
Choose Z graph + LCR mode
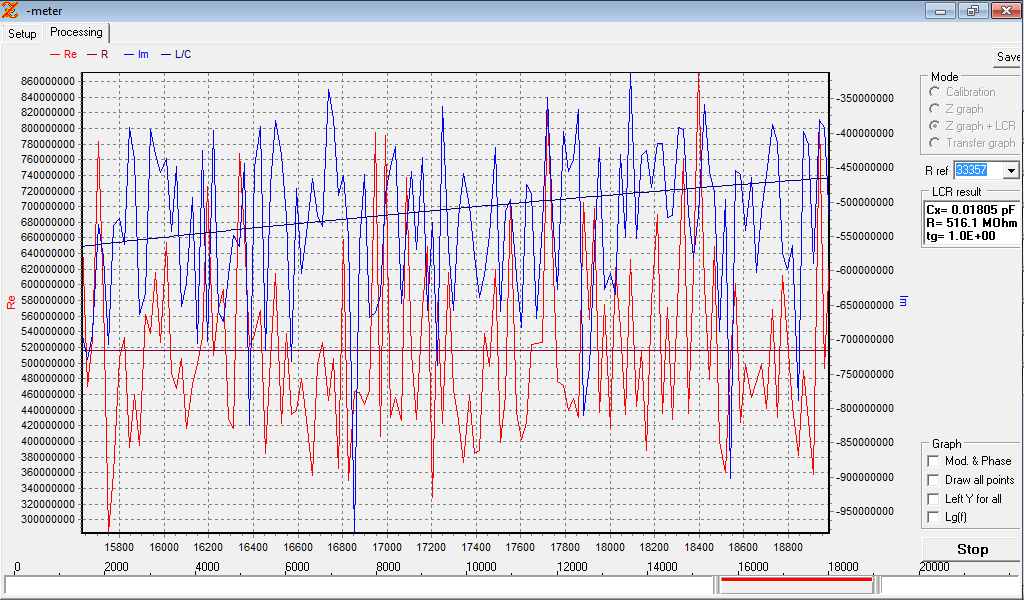(x=935, y=125)
